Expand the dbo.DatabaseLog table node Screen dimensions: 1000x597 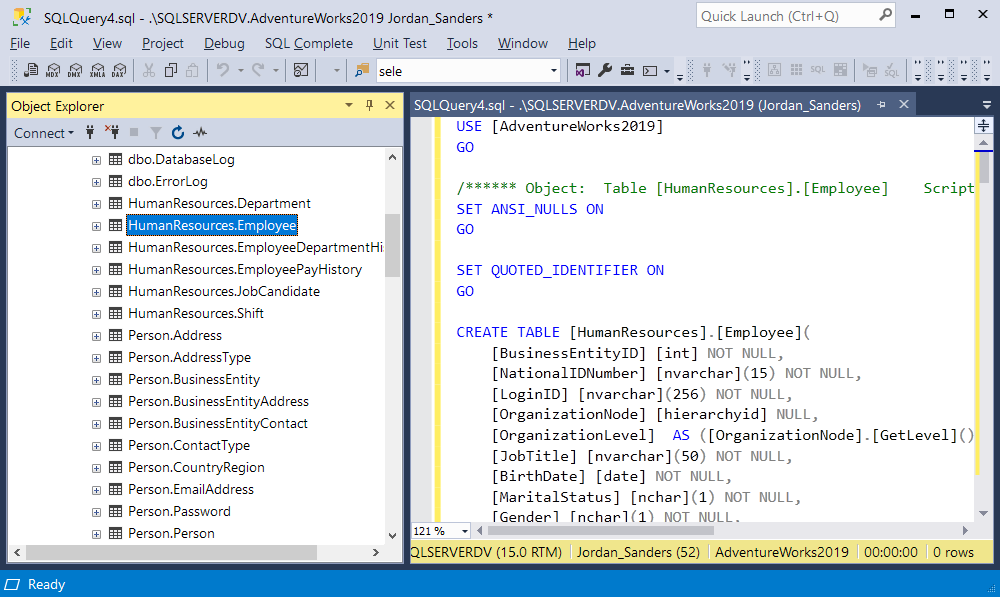[x=96, y=160]
